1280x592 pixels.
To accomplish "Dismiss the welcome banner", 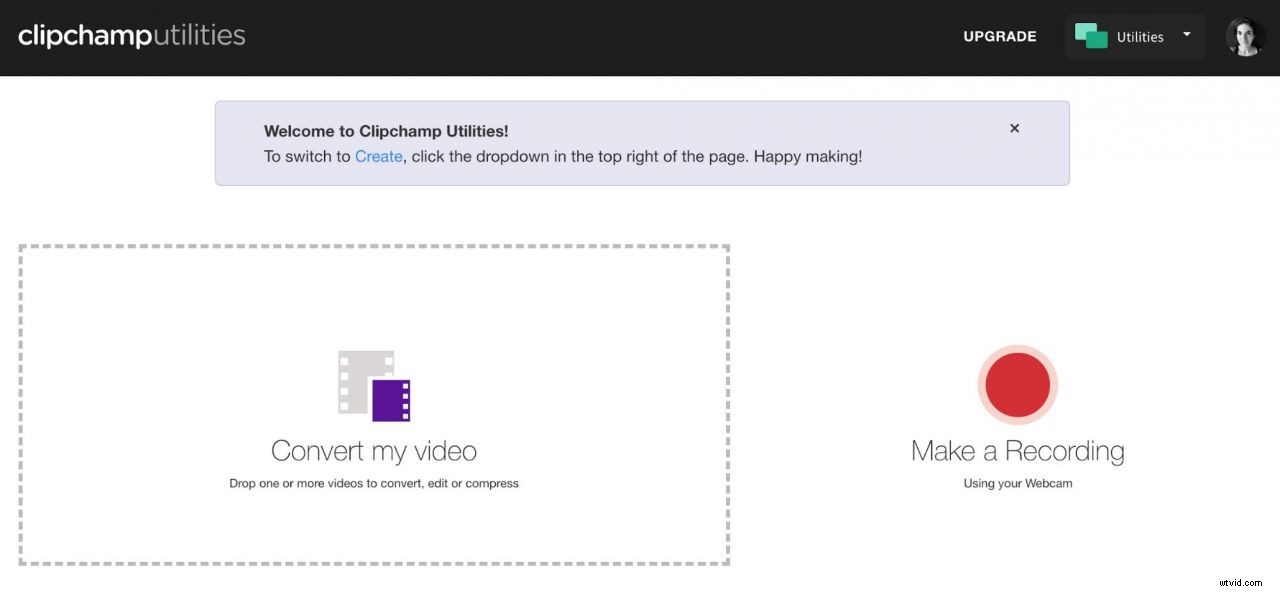I will click(x=1014, y=128).
